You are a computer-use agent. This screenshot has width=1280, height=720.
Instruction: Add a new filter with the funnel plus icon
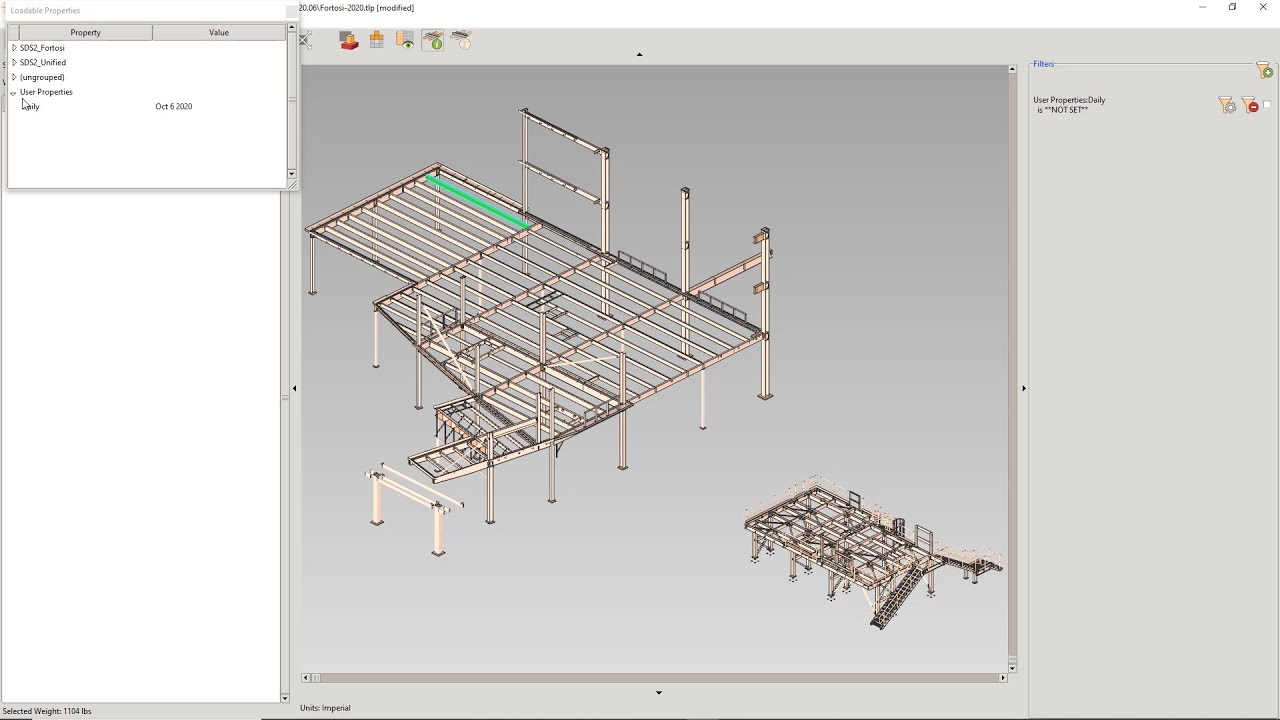(x=1264, y=70)
